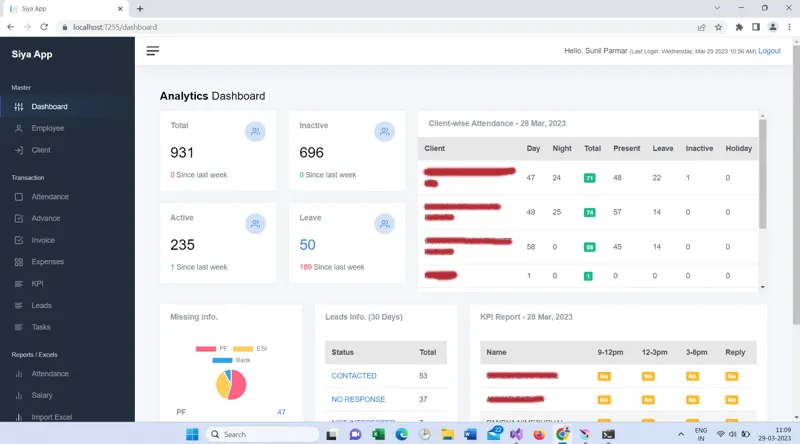The height and width of the screenshot is (444, 800).
Task: Share this page icon in address bar
Action: [702, 27]
